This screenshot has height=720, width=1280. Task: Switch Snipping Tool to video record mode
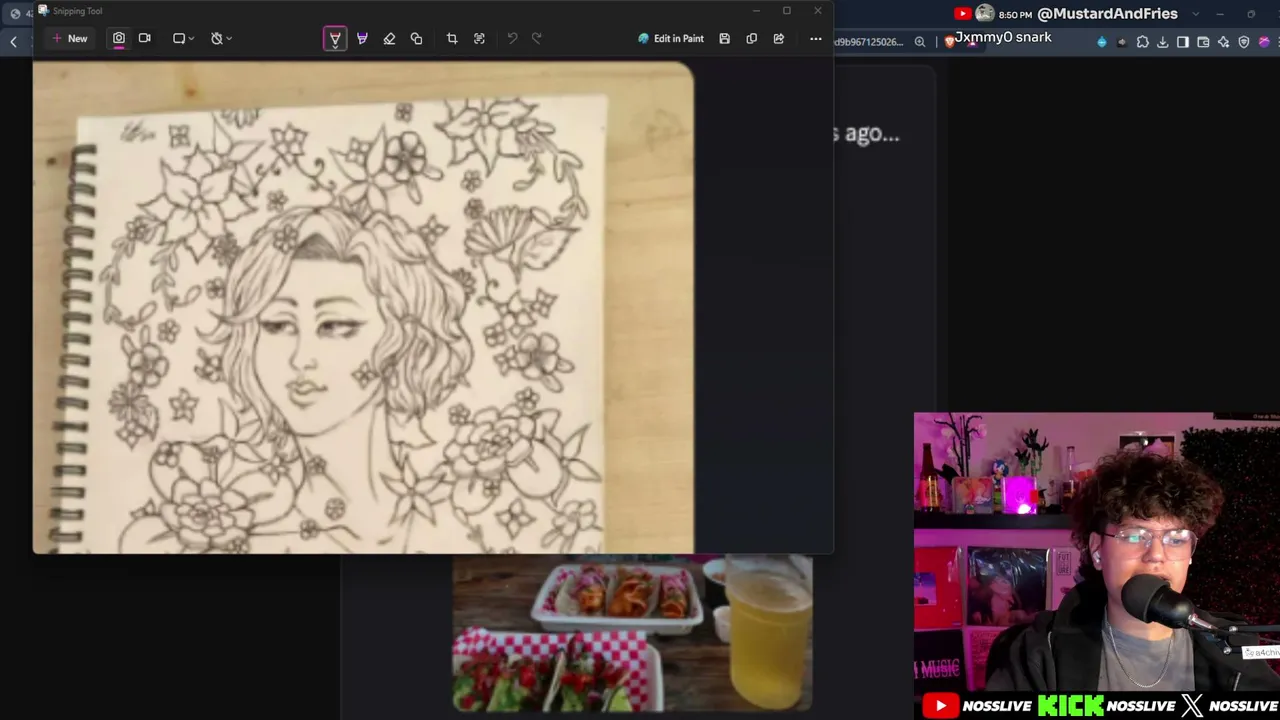coord(145,38)
